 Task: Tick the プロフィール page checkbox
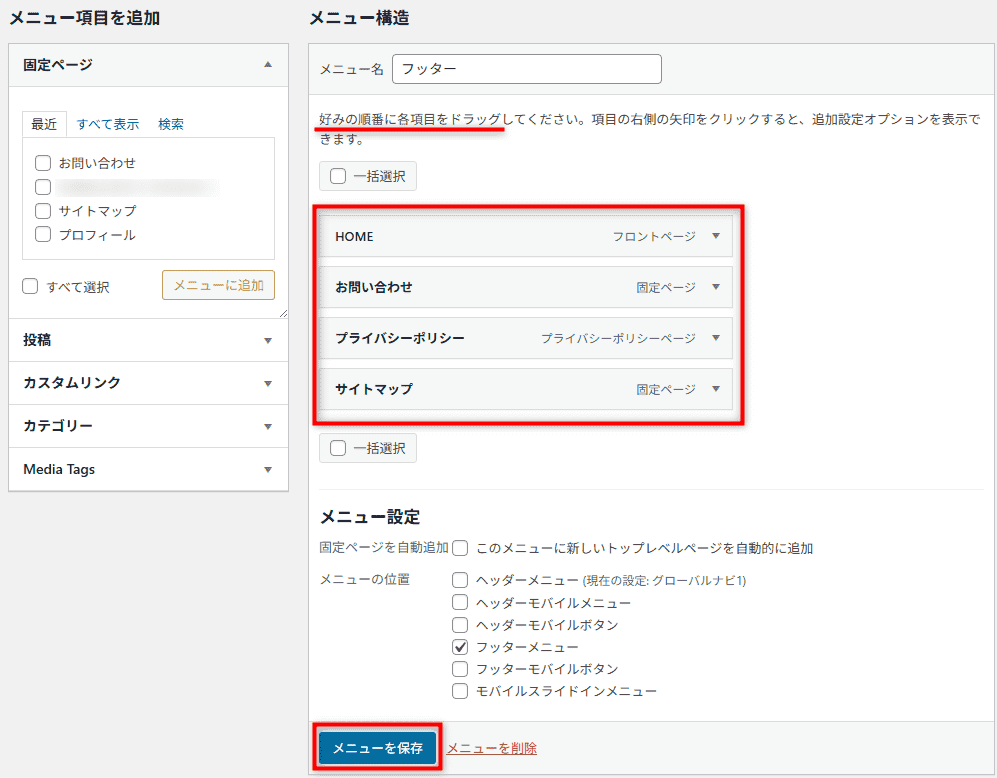tap(42, 235)
